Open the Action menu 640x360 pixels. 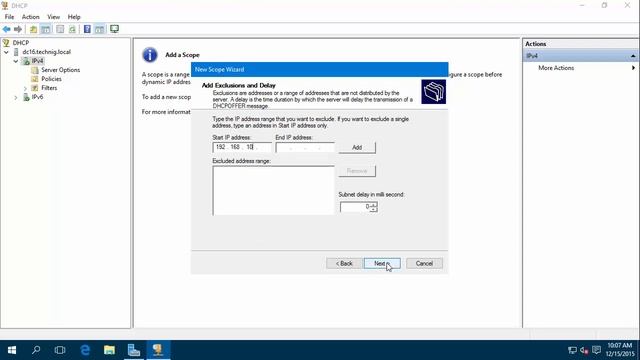coord(31,17)
